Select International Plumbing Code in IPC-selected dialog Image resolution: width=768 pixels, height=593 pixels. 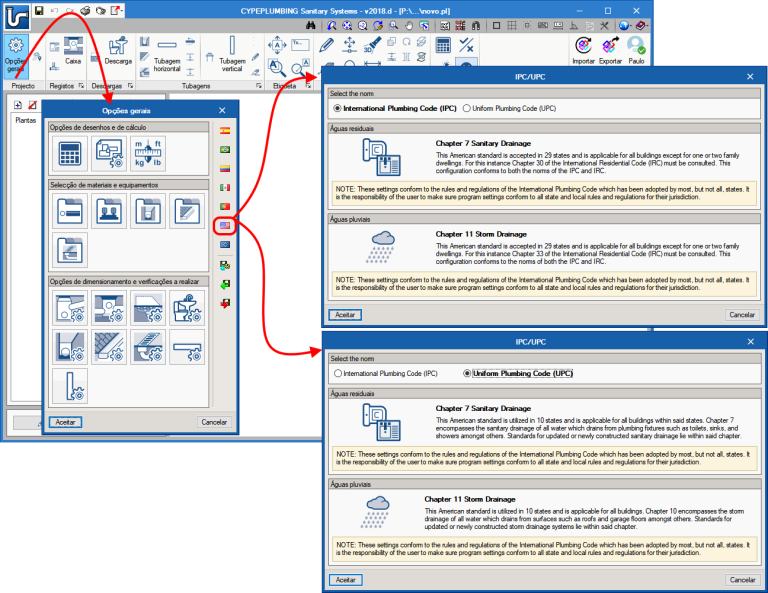pyautogui.click(x=395, y=108)
